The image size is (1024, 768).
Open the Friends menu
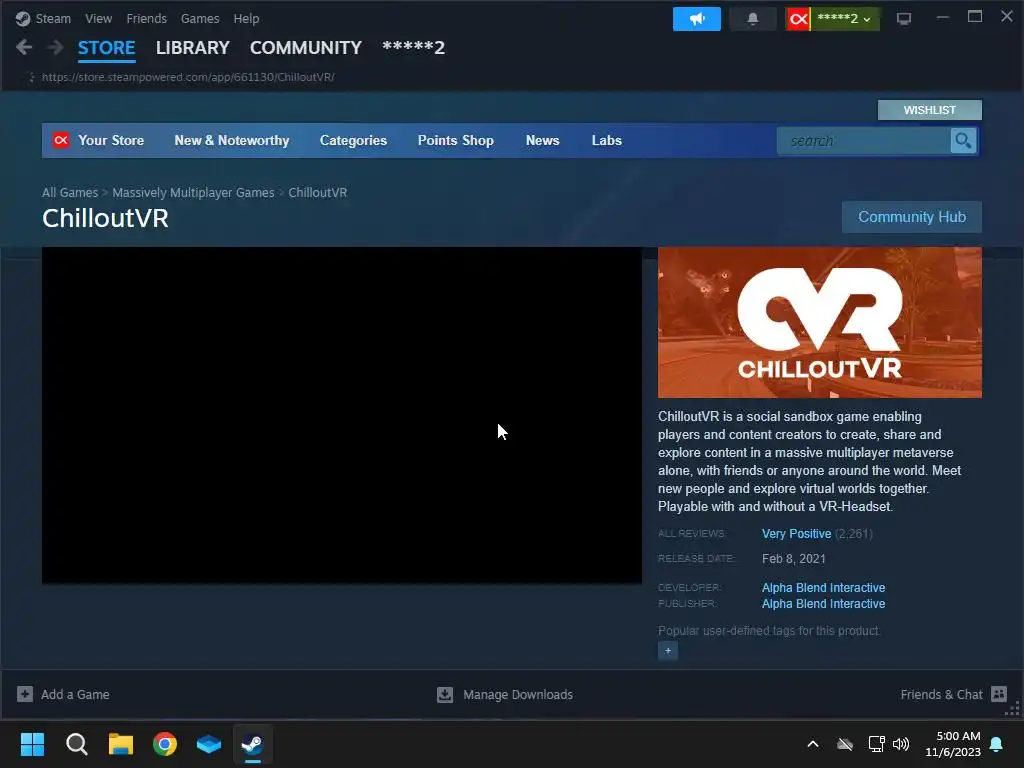click(146, 19)
